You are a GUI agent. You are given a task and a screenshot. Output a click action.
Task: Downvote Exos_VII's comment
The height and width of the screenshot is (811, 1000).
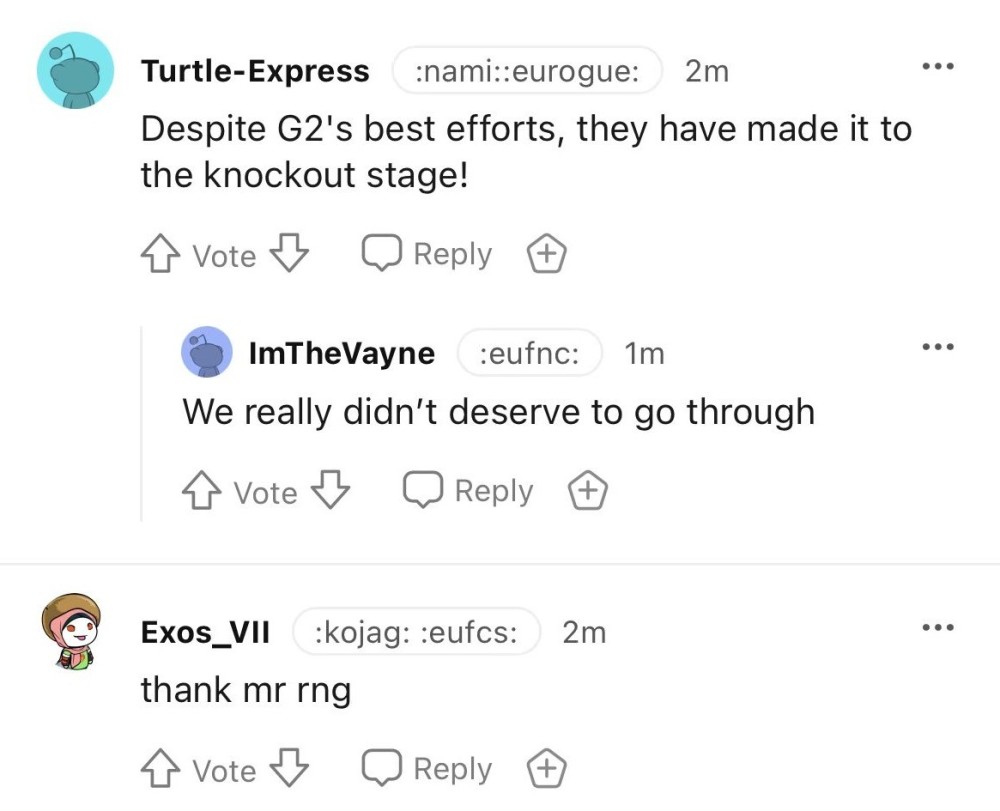pos(289,770)
